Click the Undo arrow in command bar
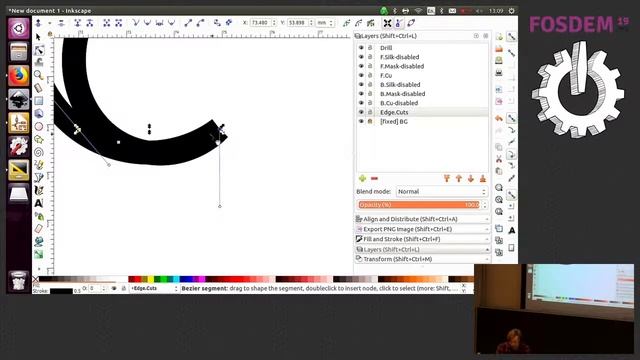 [499, 118]
